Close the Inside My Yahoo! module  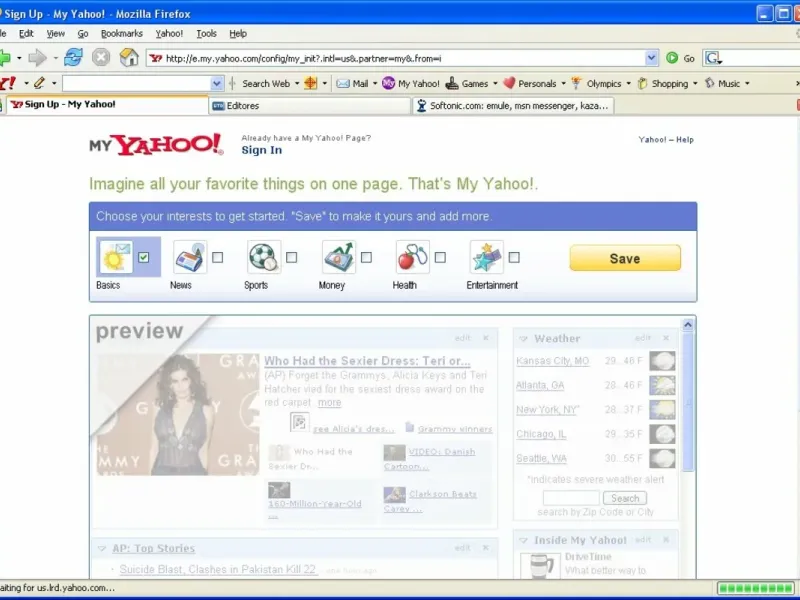point(666,539)
